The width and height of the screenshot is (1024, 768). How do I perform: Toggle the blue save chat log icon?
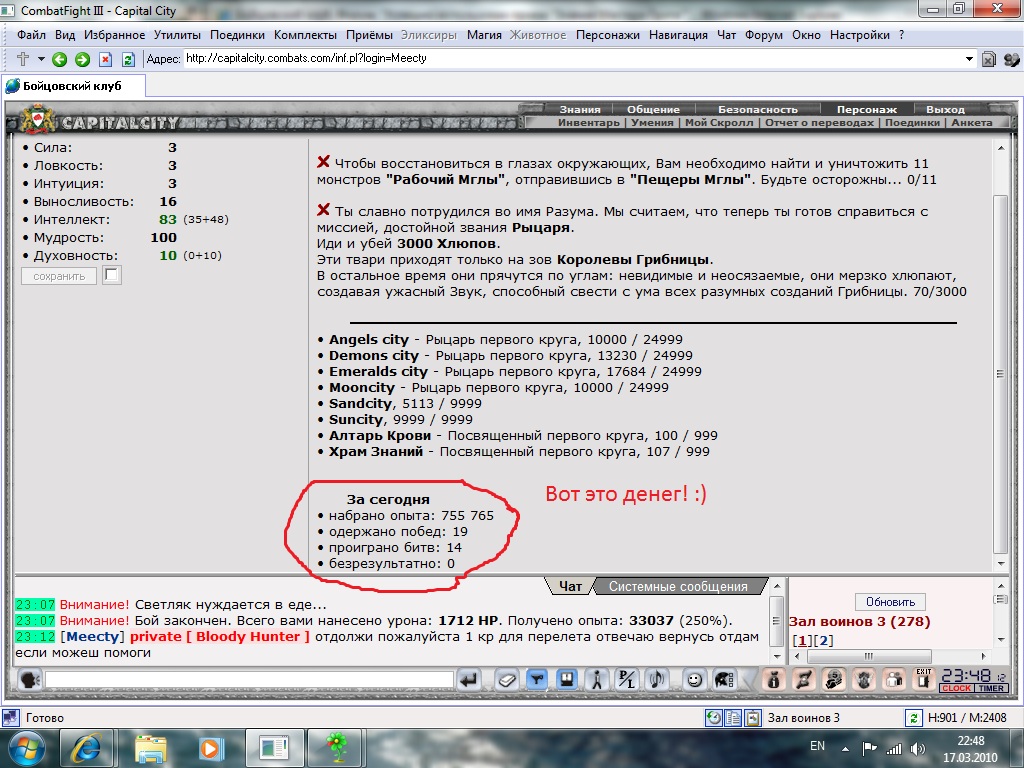coord(567,680)
